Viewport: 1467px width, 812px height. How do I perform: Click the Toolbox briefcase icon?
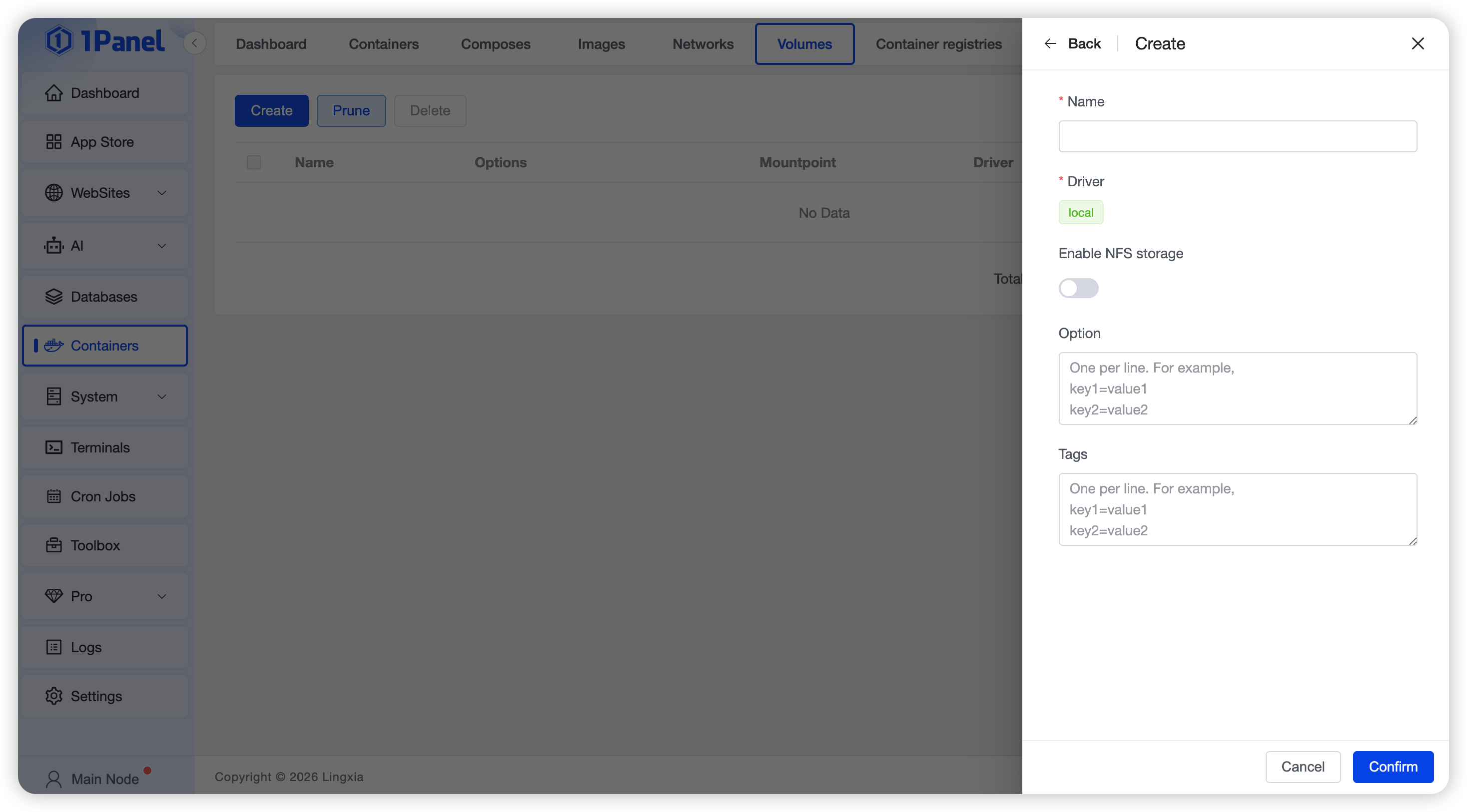(53, 545)
